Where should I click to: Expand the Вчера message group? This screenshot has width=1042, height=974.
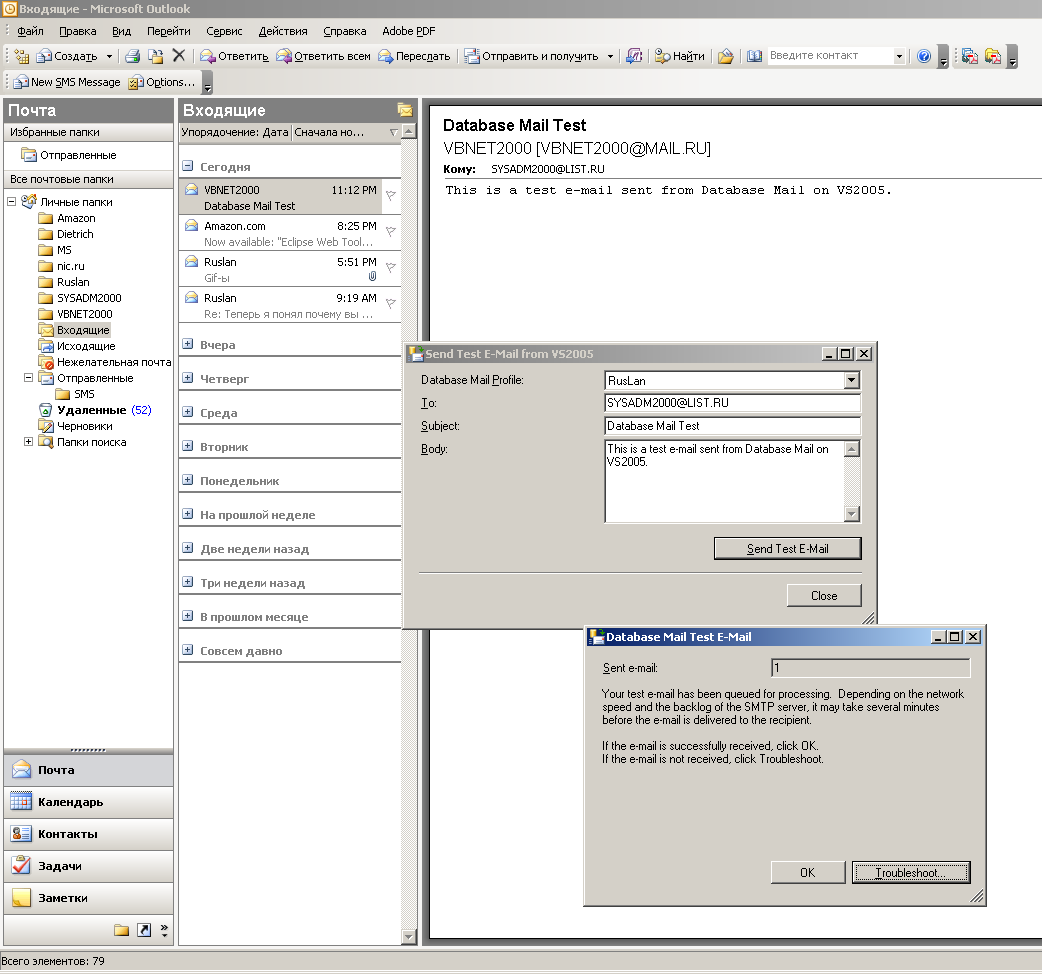click(x=188, y=344)
